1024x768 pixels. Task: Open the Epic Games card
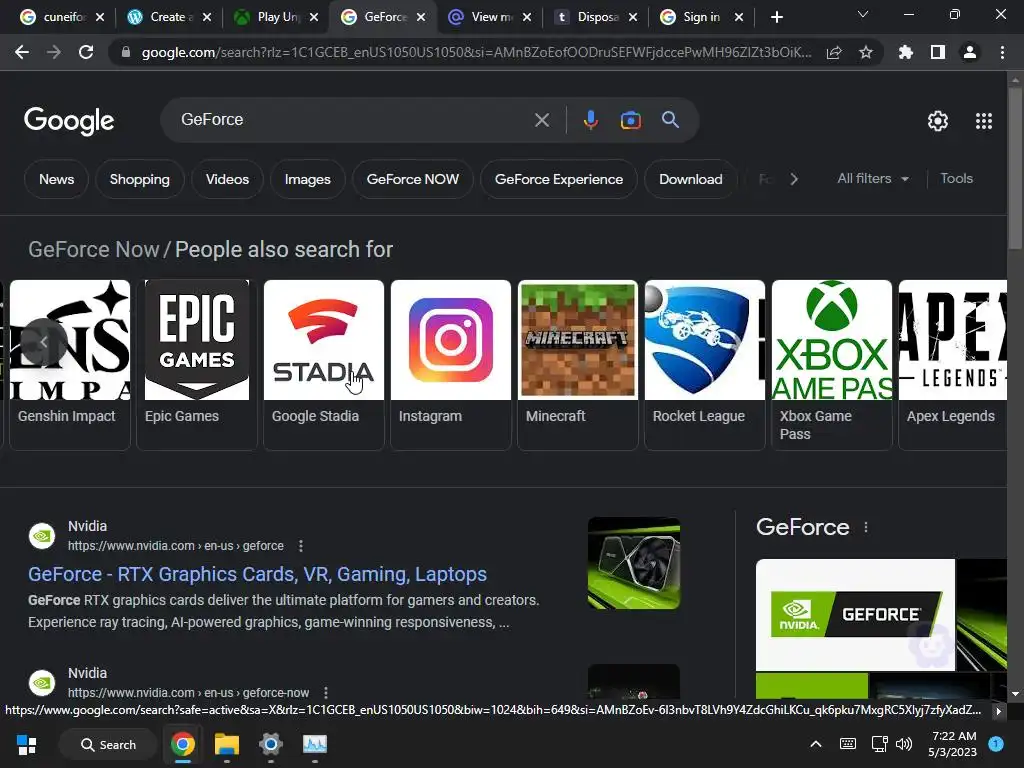coord(197,364)
